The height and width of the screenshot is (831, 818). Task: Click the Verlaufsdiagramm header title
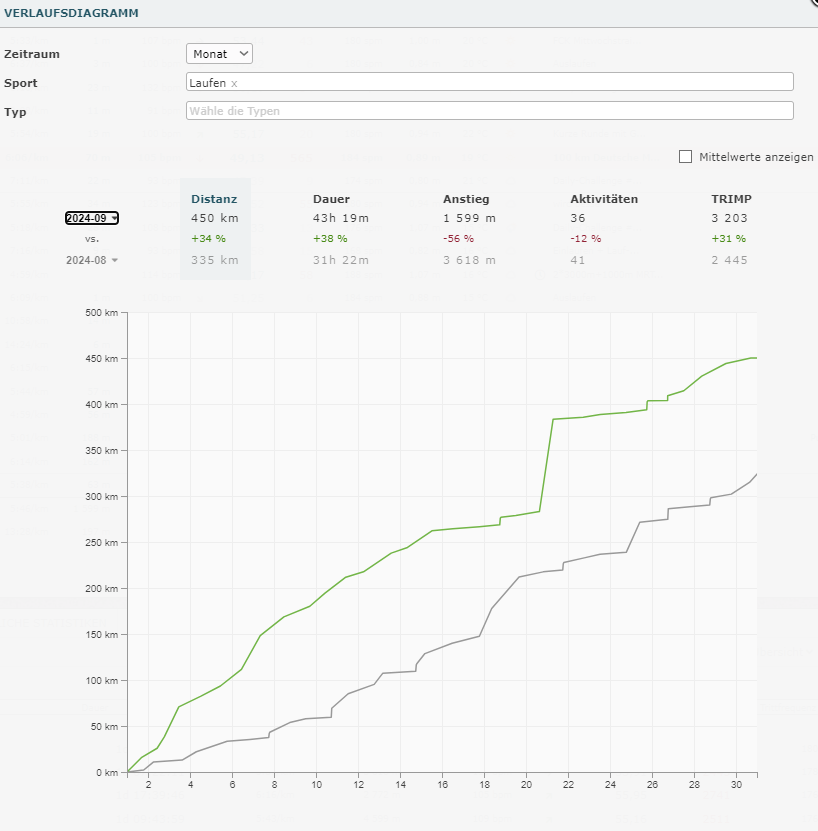tap(71, 13)
